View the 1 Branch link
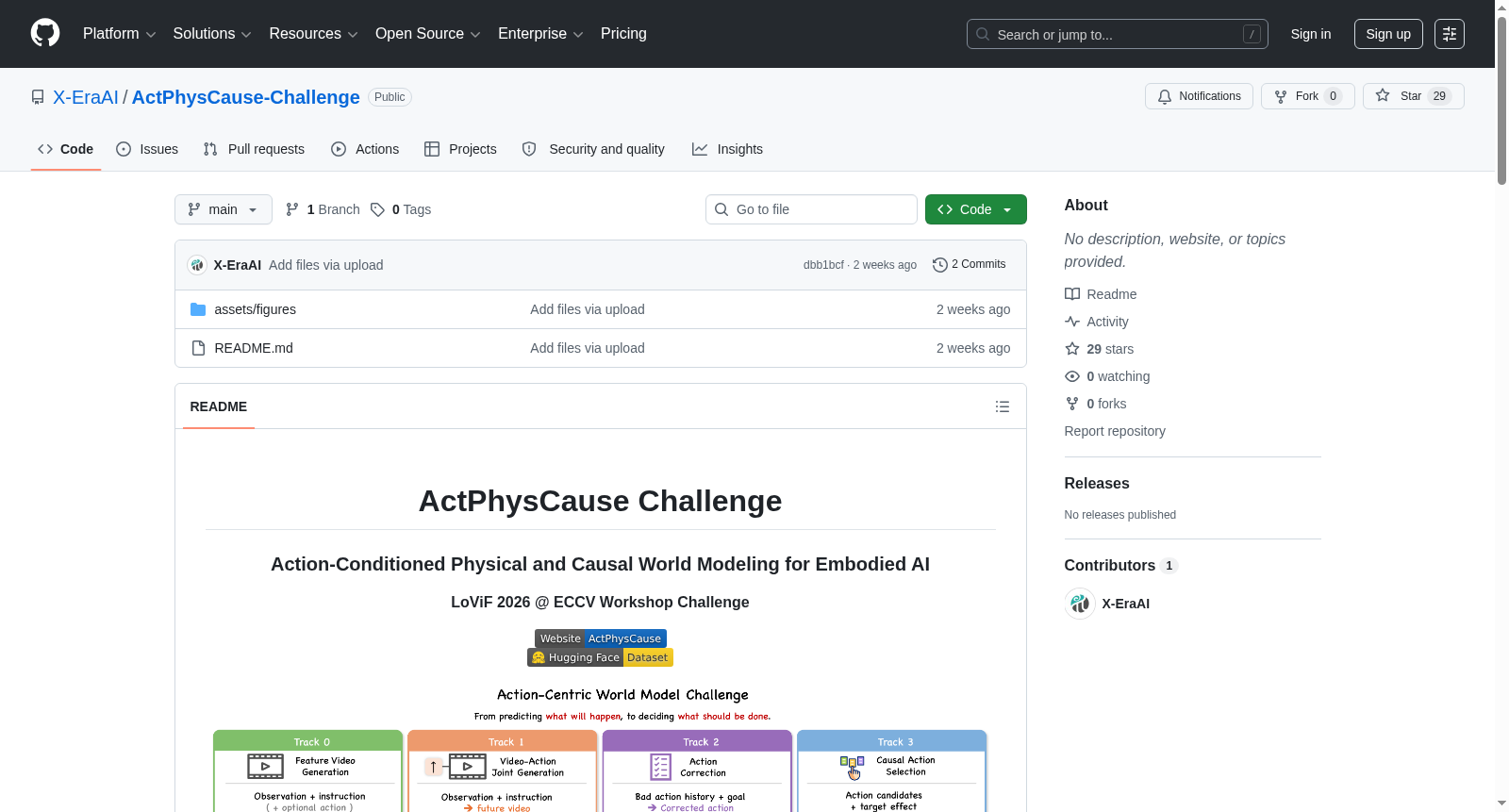Screen dimensions: 1509x812 click(x=323, y=209)
